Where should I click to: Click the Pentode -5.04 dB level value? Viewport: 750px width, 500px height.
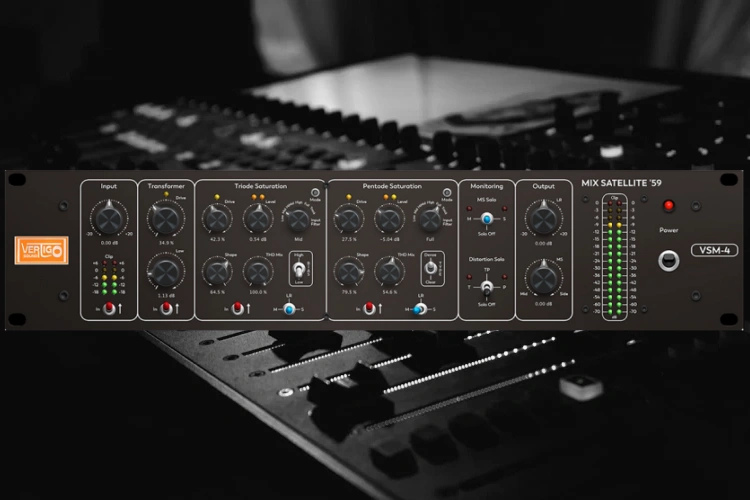tap(390, 239)
